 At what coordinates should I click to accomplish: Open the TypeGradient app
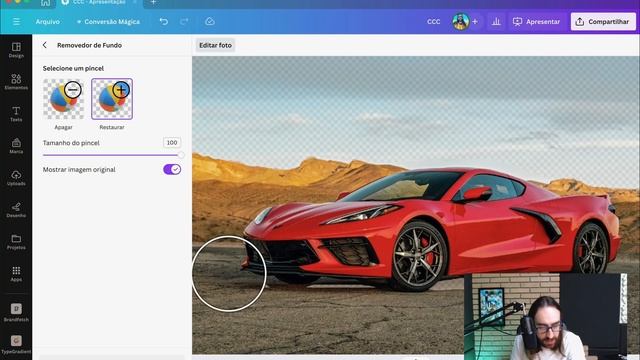[16, 344]
